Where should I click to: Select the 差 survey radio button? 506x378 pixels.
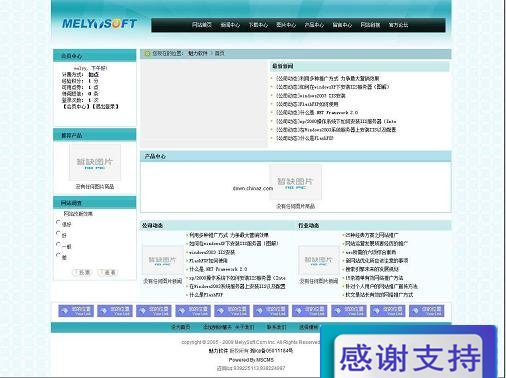pos(58,255)
